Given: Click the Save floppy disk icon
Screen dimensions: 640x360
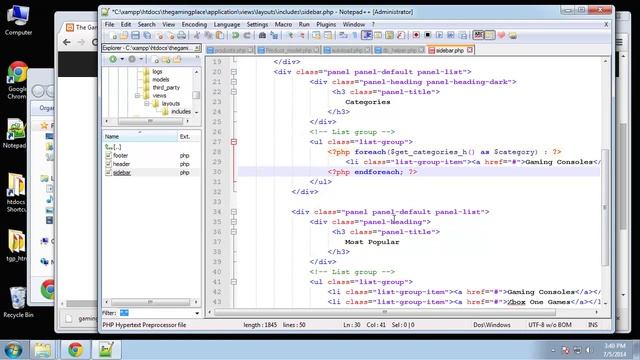Looking at the screenshot, I should [135, 36].
